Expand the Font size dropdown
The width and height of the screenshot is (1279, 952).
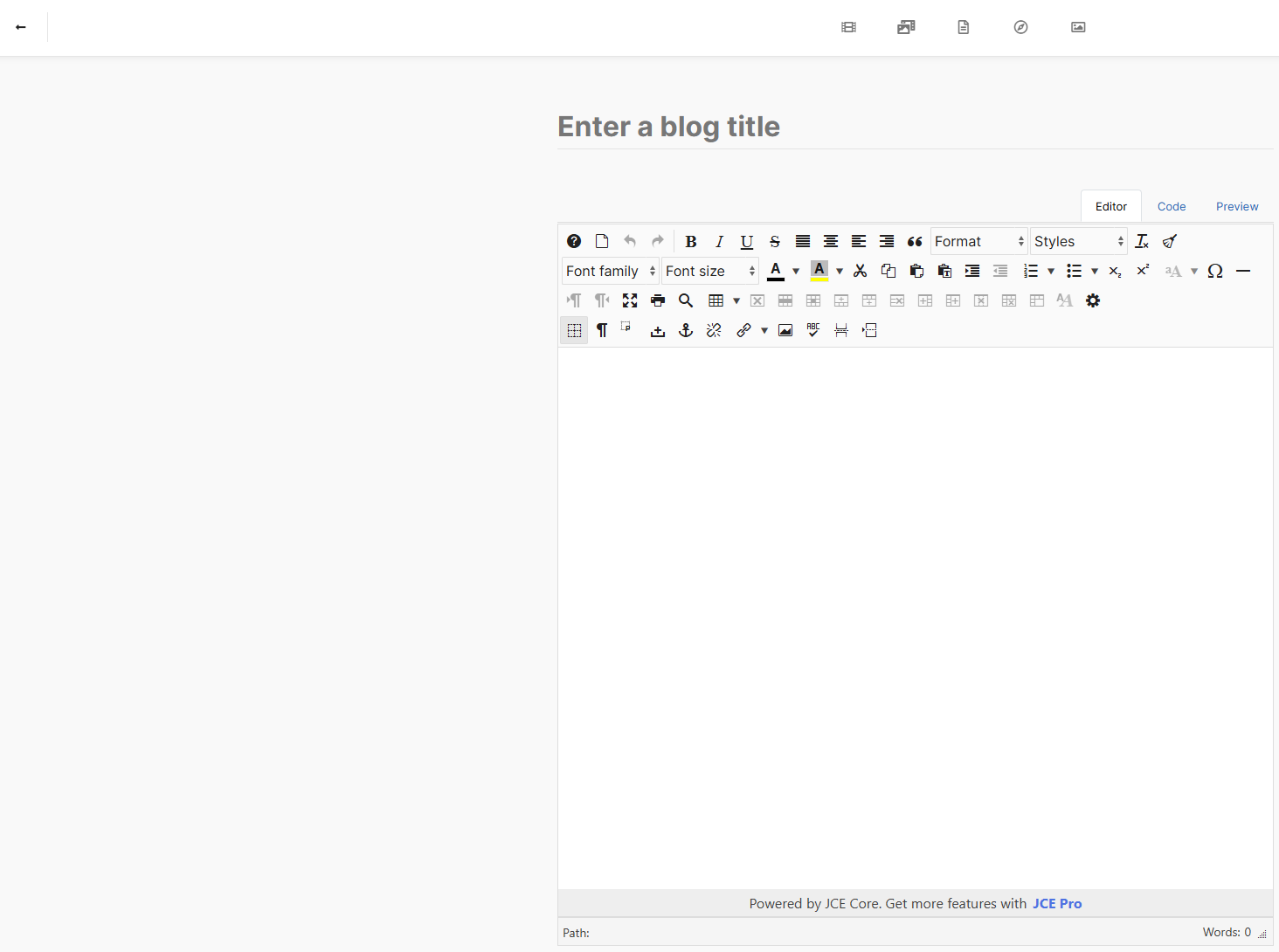[709, 272]
